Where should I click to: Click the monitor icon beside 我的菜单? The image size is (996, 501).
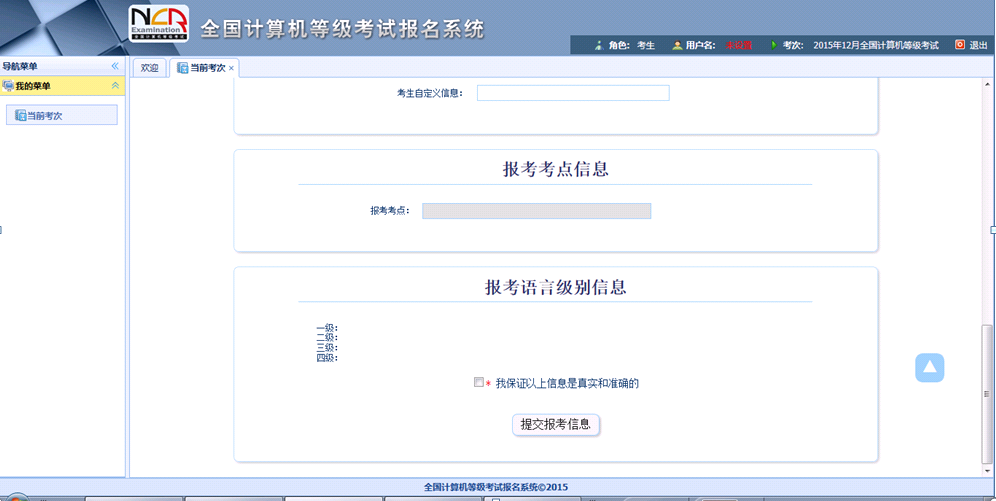(x=8, y=86)
